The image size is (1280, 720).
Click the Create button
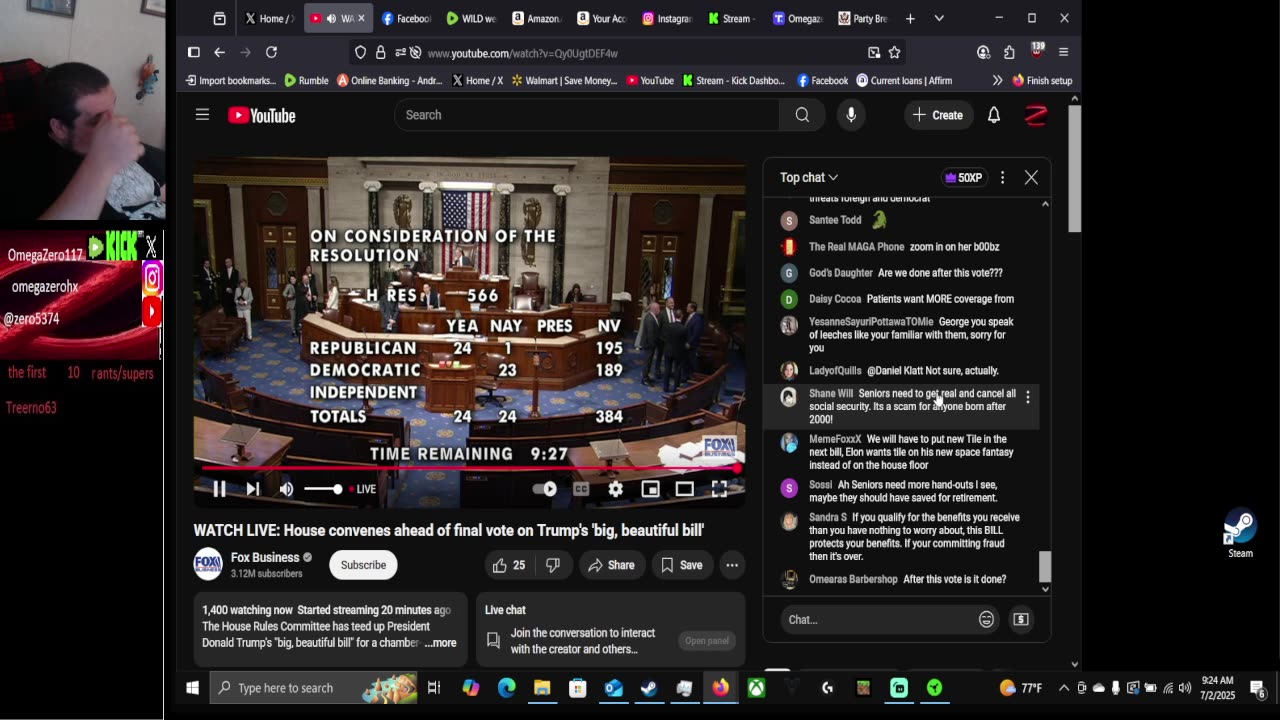(937, 115)
